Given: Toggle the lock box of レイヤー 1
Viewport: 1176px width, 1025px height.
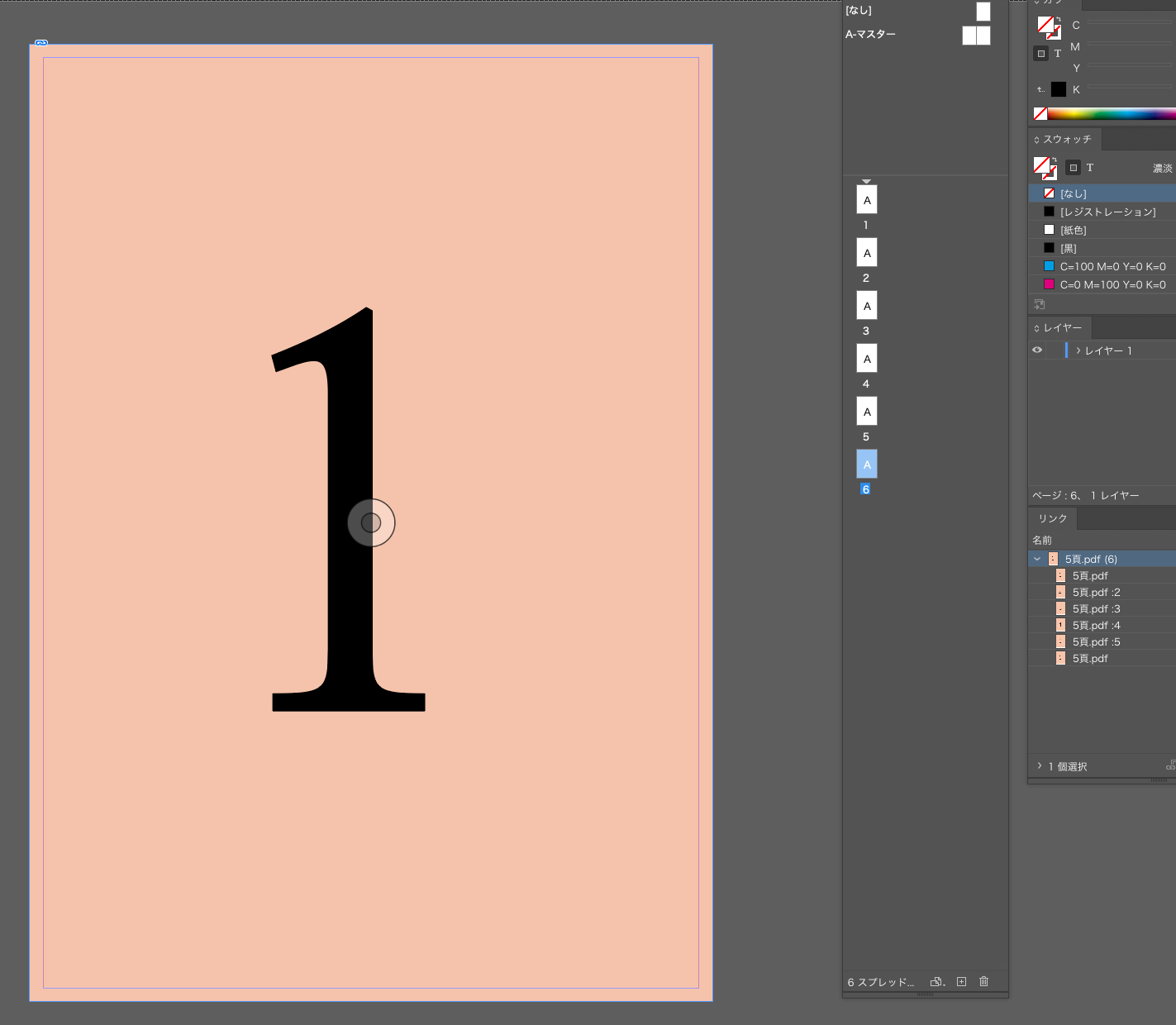Looking at the screenshot, I should pyautogui.click(x=1055, y=350).
